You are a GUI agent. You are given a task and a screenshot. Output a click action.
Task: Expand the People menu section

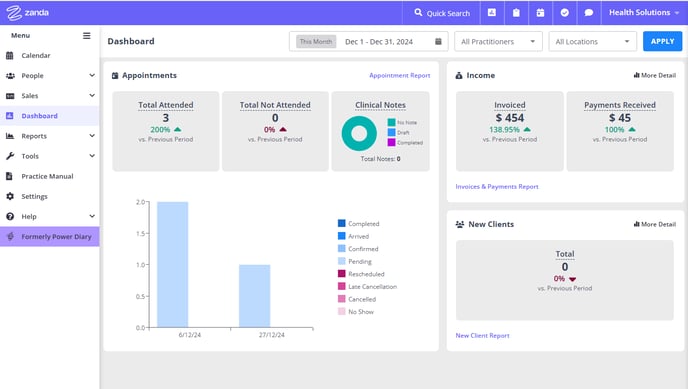click(50, 75)
